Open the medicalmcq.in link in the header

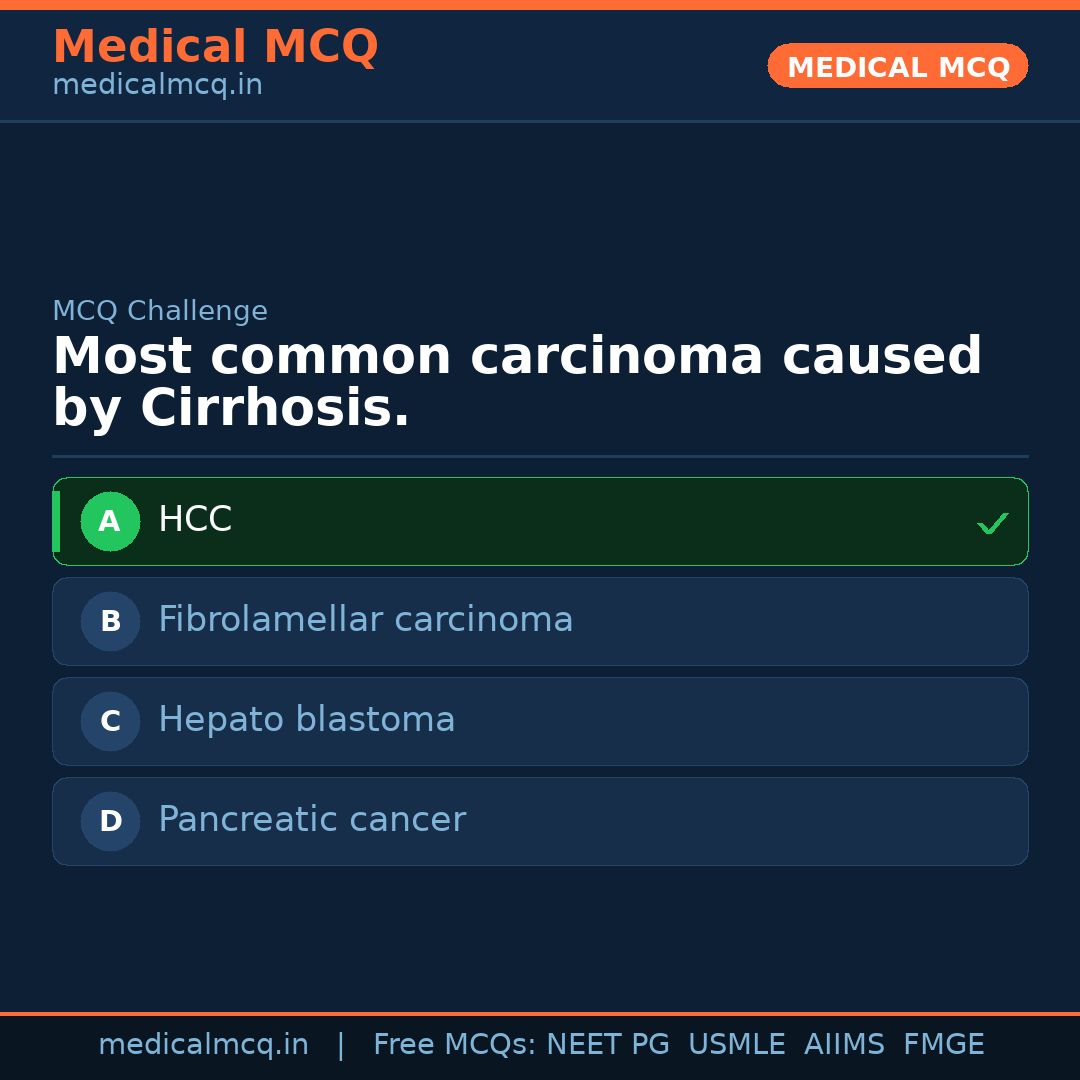click(x=157, y=86)
